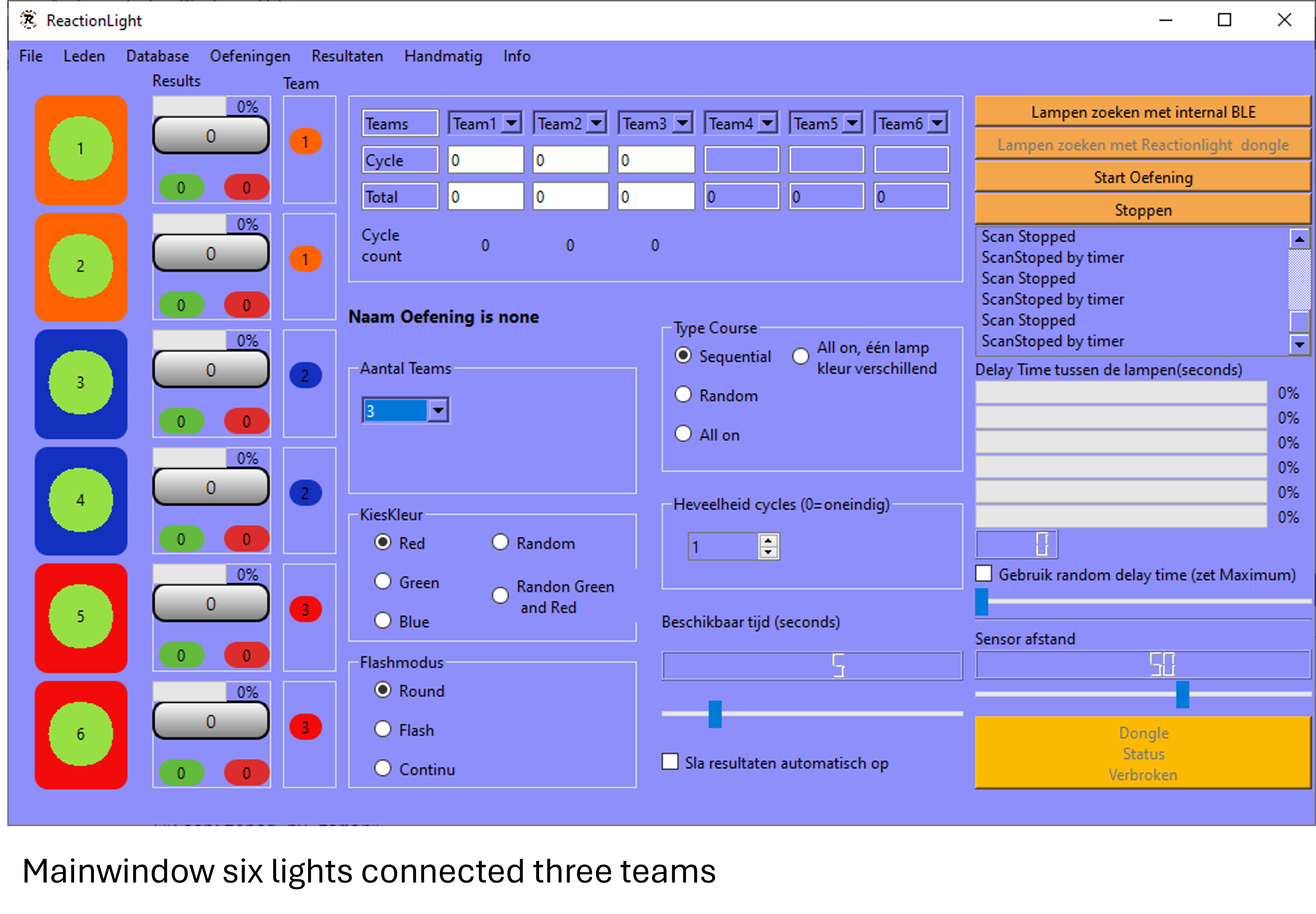Click Lampen zoeken met internal BLE
1316x914 pixels.
[1142, 112]
